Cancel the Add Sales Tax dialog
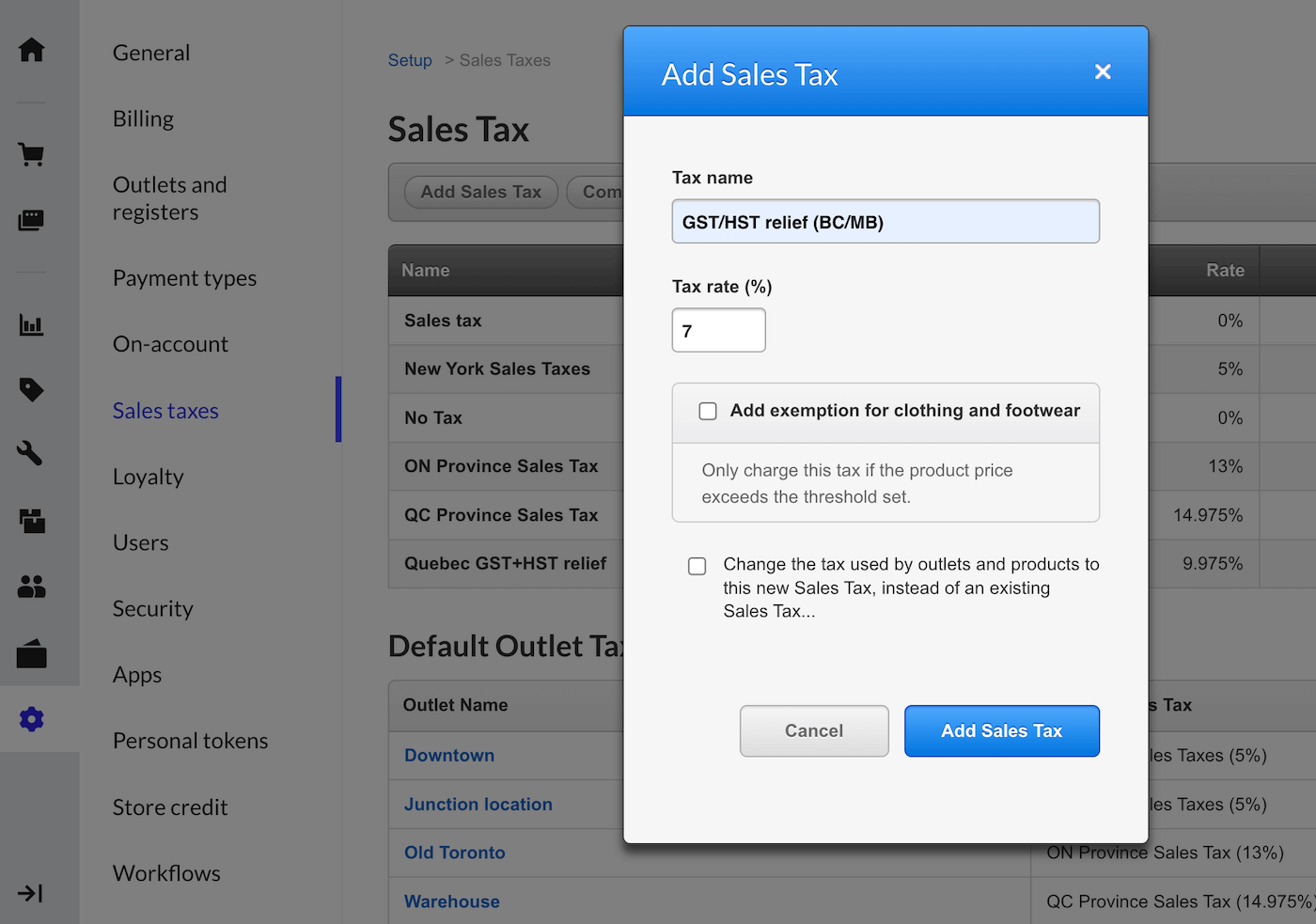The height and width of the screenshot is (924, 1316). point(813,730)
